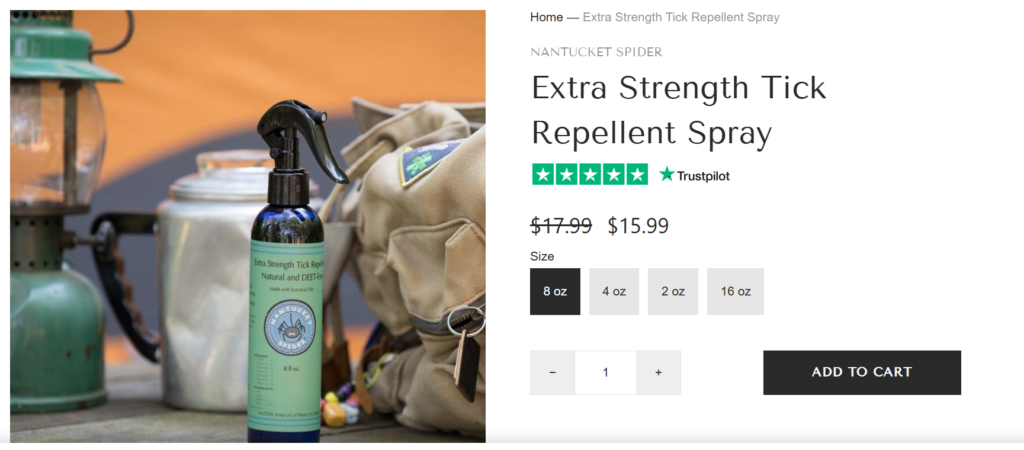Viewport: 1024px width, 450px height.
Task: Open the product photo of the spray bottle
Action: pyautogui.click(x=248, y=226)
